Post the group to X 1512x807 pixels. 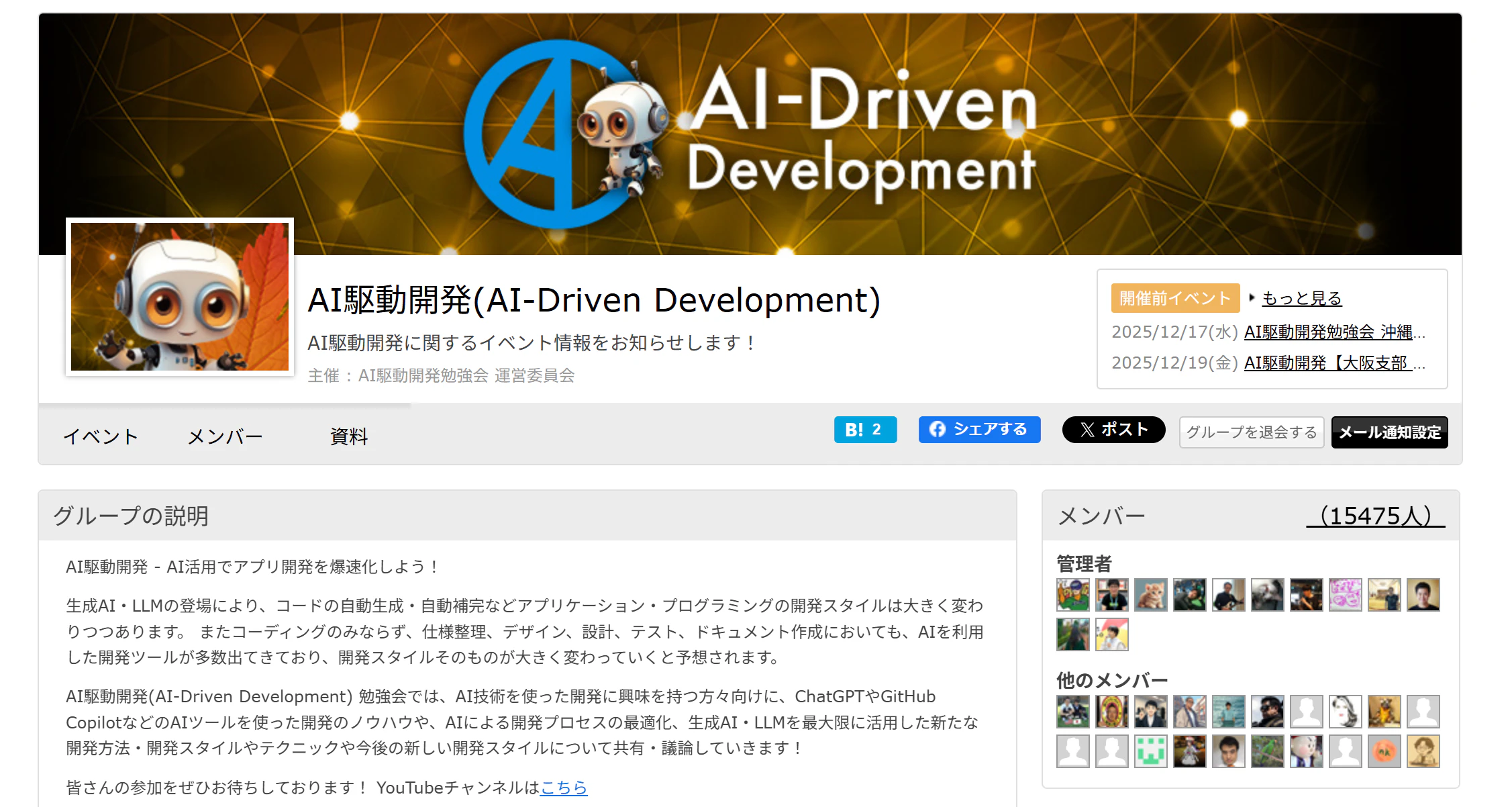pos(1113,430)
